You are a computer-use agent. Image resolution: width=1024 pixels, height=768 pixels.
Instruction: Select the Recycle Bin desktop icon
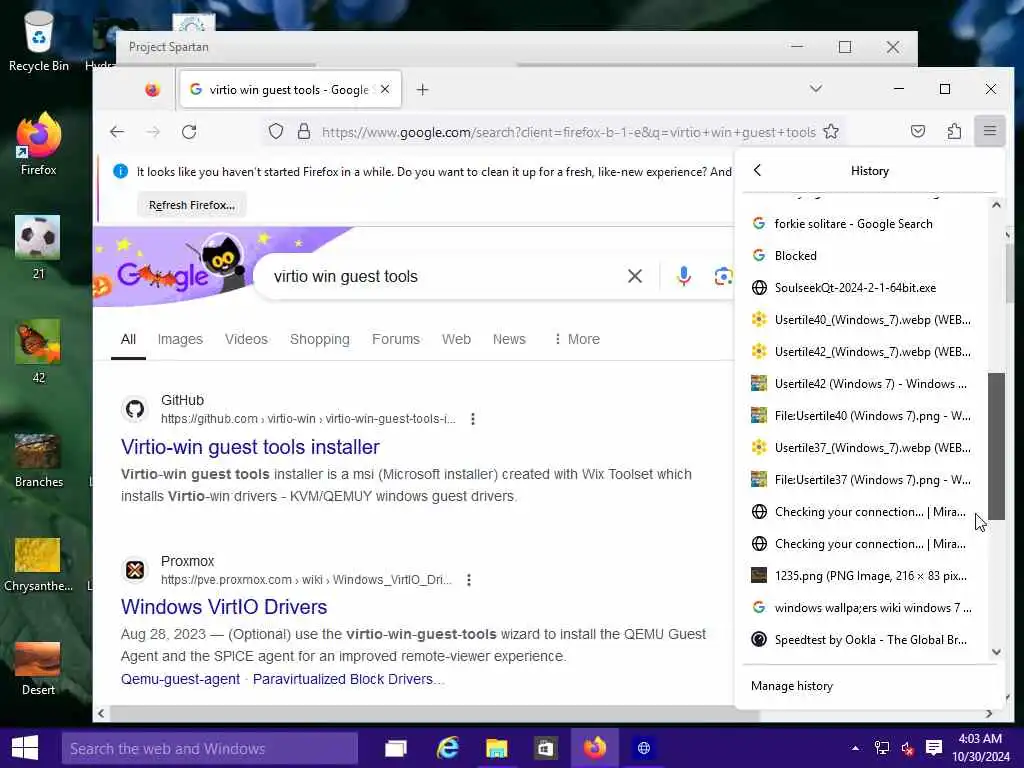point(39,40)
